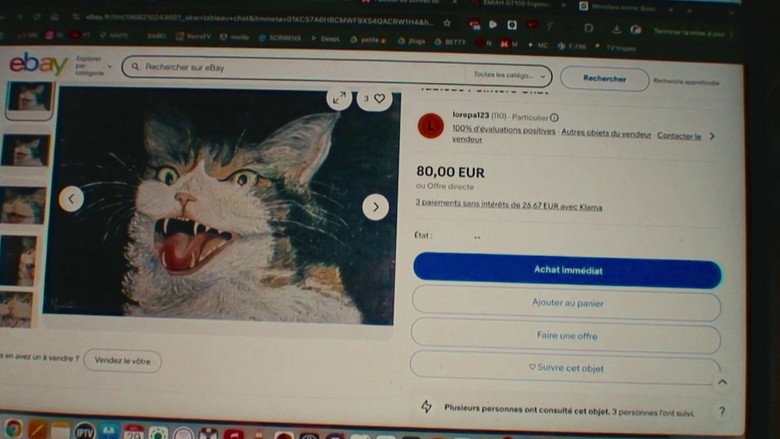Select the outlined first cat thumbnail
780x439 pixels.
30,99
